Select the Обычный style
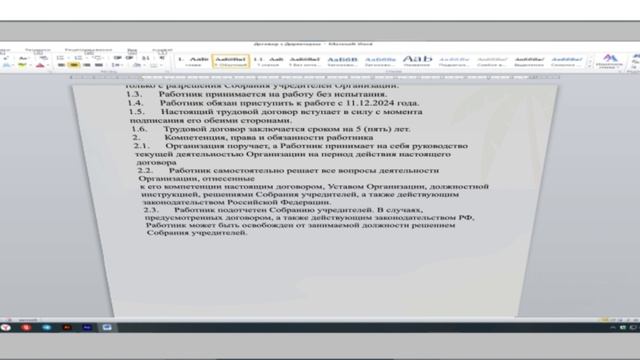 tap(231, 61)
